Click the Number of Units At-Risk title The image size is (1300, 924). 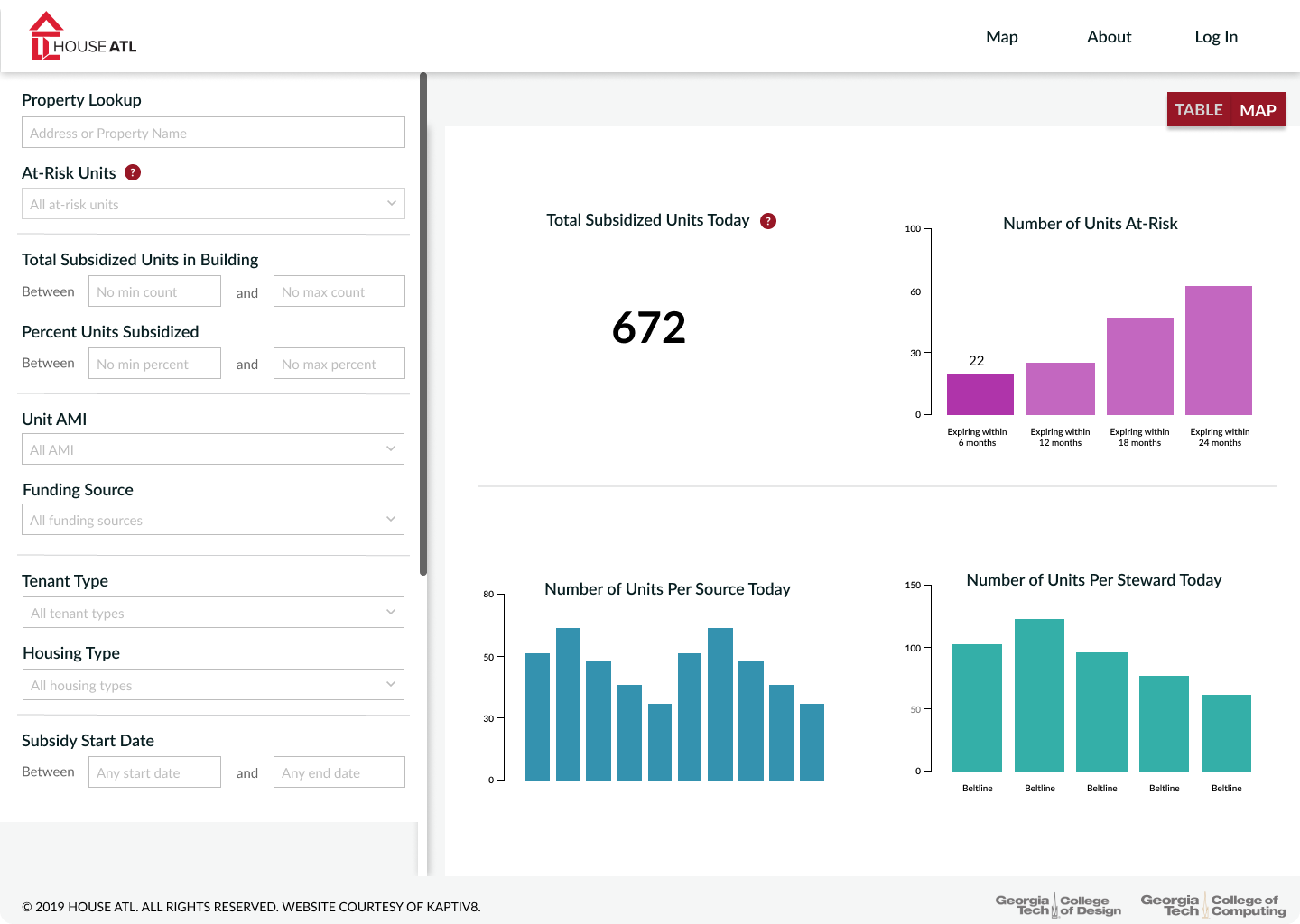click(x=1091, y=224)
